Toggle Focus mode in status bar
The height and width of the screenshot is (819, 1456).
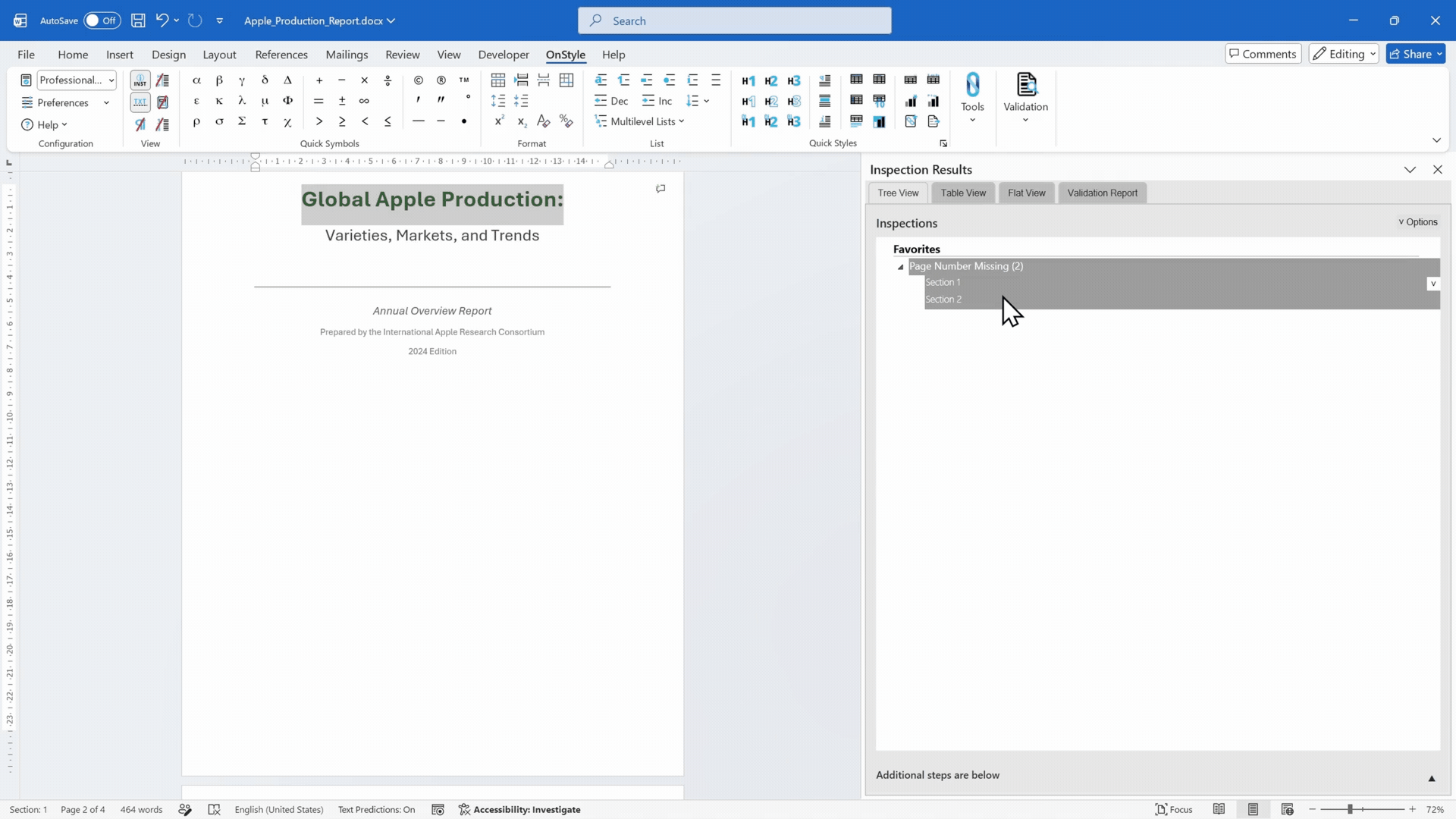tap(1174, 809)
